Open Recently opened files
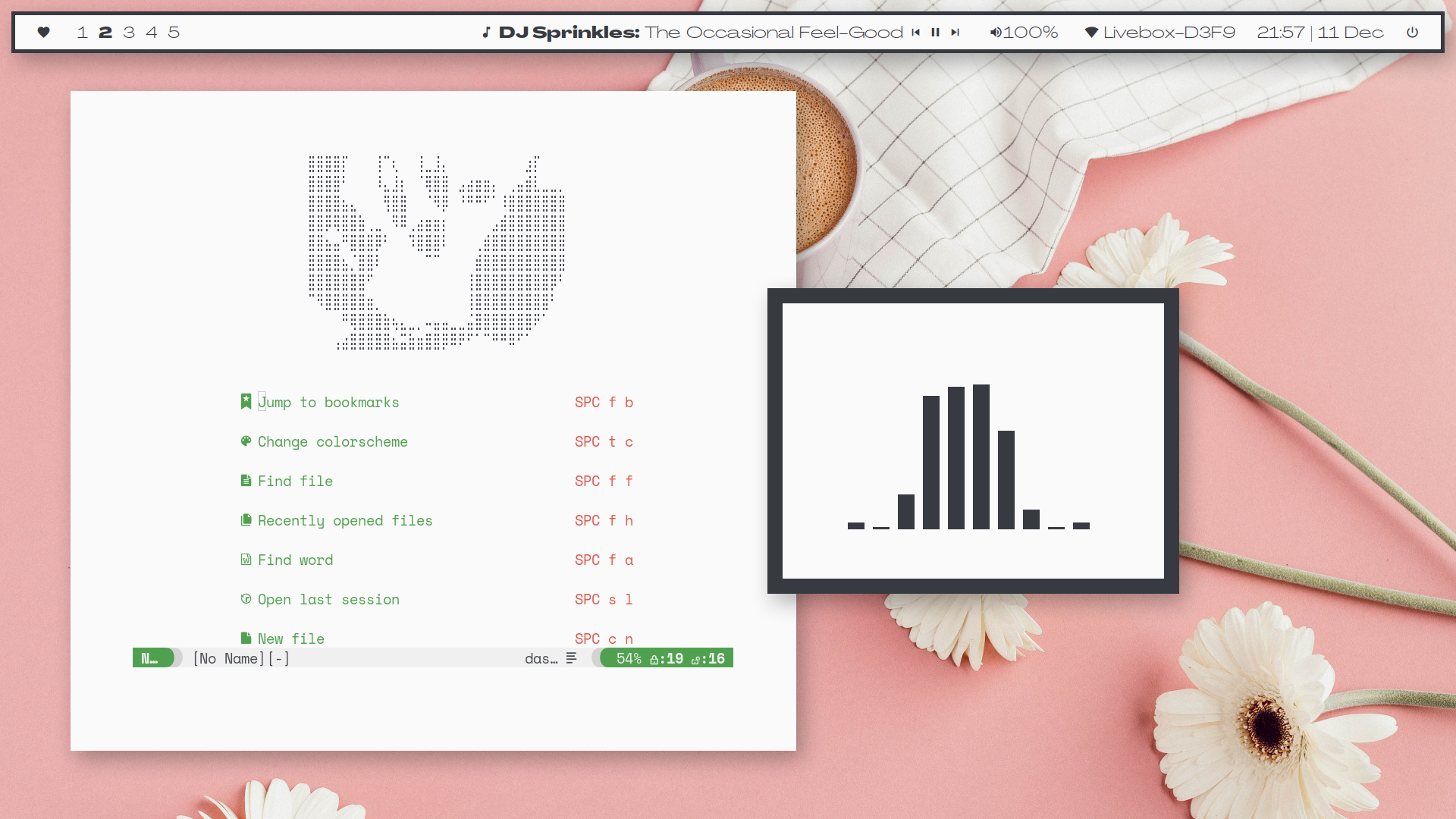Viewport: 1456px width, 819px height. pyautogui.click(x=344, y=520)
